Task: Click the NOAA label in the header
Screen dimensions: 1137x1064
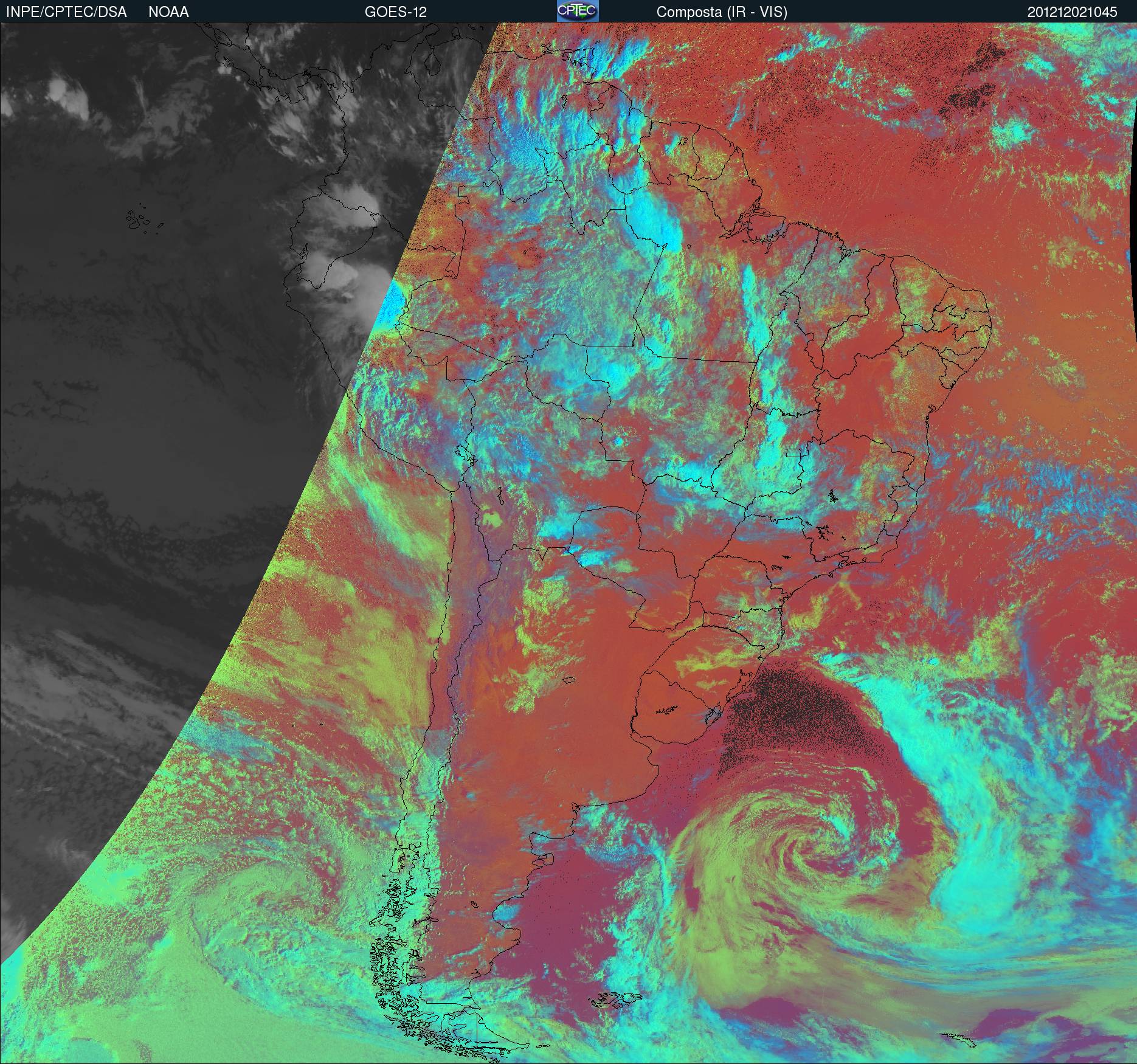Action: coord(168,12)
